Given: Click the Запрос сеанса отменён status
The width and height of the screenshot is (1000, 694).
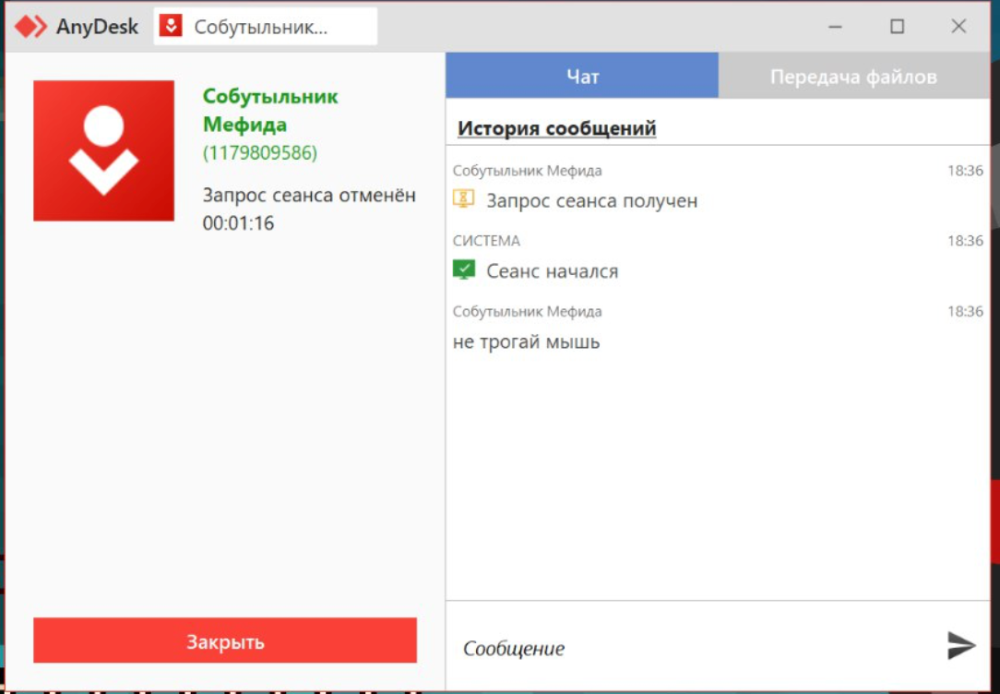Looking at the screenshot, I should [x=309, y=195].
